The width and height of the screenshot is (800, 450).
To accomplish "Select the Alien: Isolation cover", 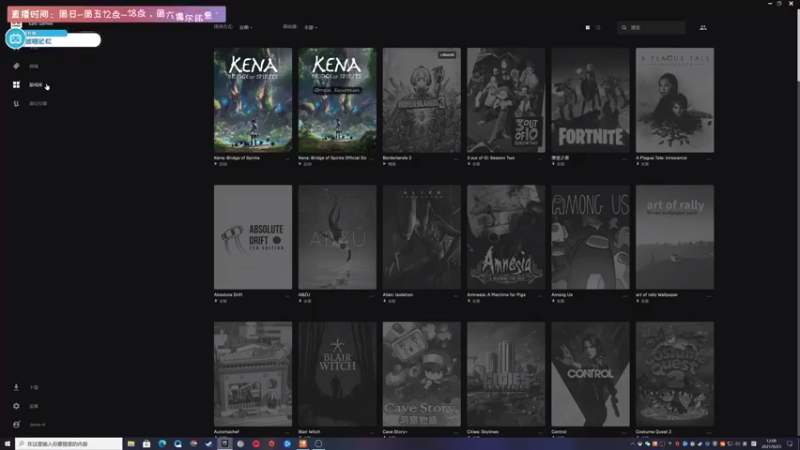I will (421, 237).
